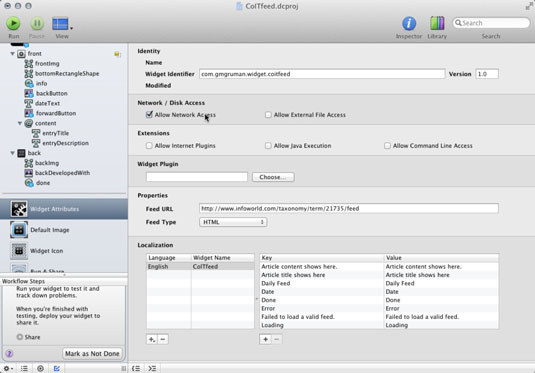This screenshot has width=535, height=373.
Task: Select frontImg element icon
Action: pos(29,63)
